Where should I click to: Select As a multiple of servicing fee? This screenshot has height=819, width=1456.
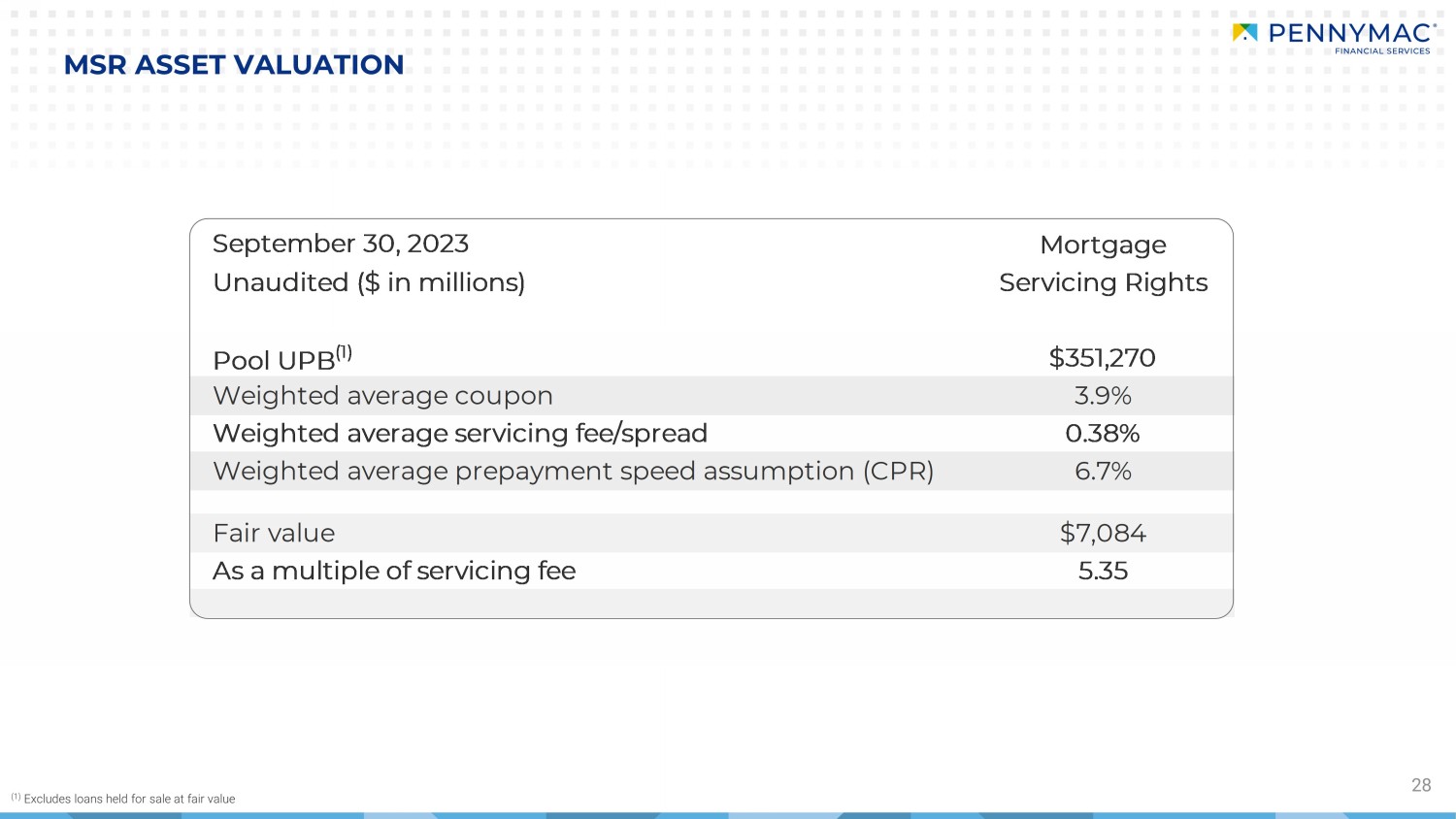tap(394, 571)
